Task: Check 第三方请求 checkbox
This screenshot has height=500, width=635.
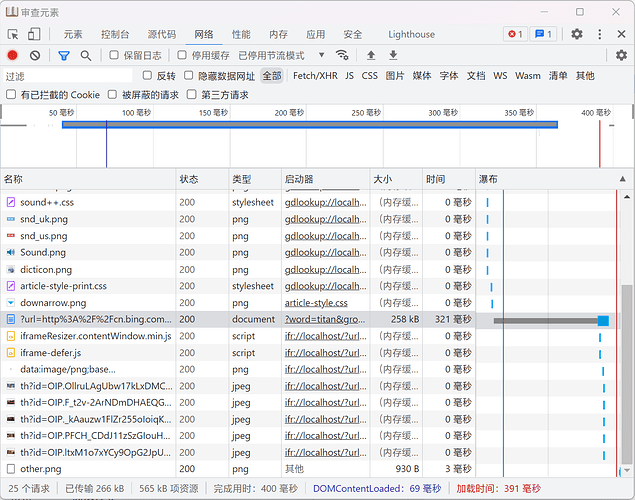Action: (x=192, y=94)
